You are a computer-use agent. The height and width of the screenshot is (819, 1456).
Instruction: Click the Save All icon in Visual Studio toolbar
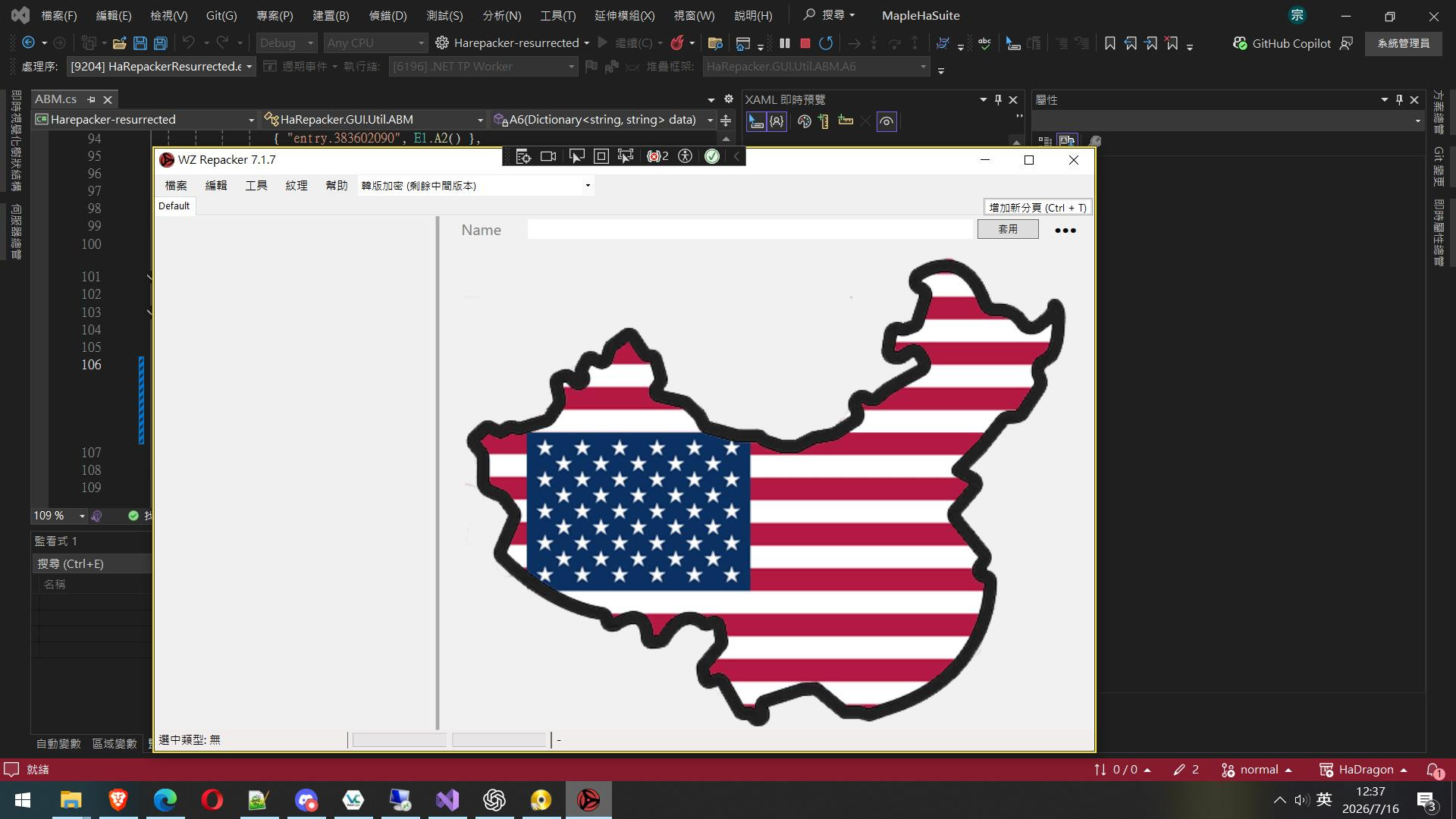[161, 43]
